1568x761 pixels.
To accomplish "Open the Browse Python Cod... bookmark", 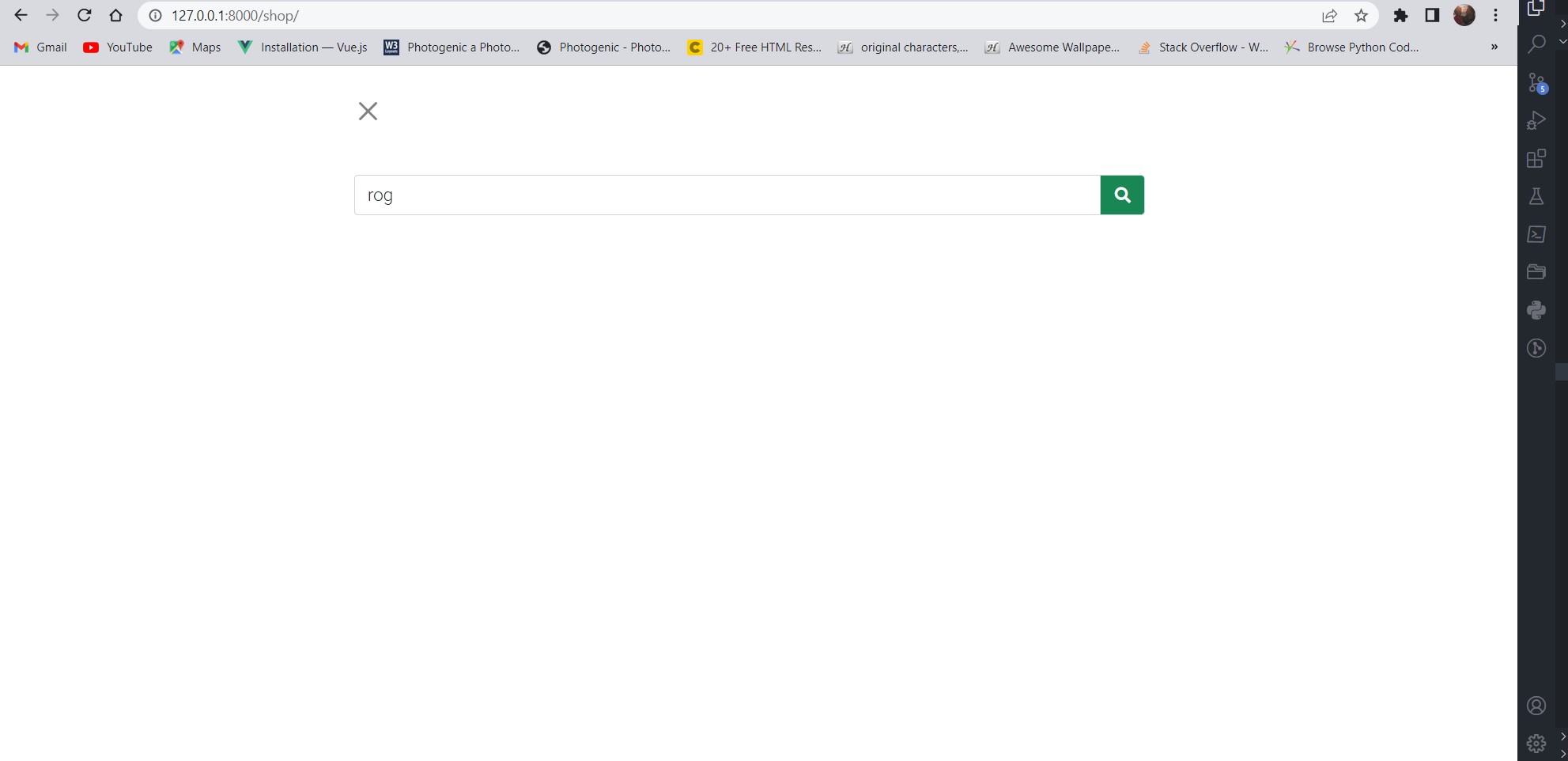I will click(1352, 47).
